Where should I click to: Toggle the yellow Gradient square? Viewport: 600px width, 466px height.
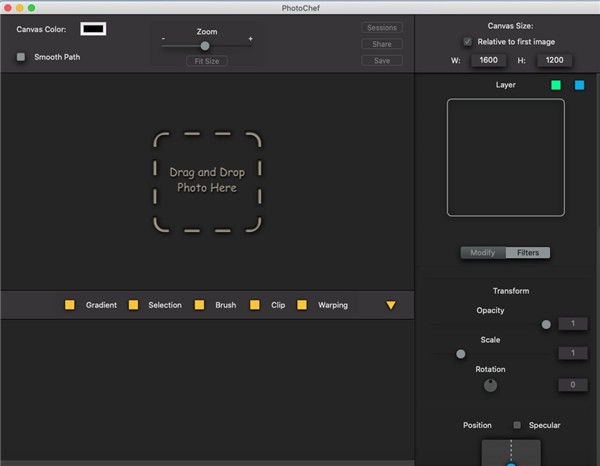[70, 305]
